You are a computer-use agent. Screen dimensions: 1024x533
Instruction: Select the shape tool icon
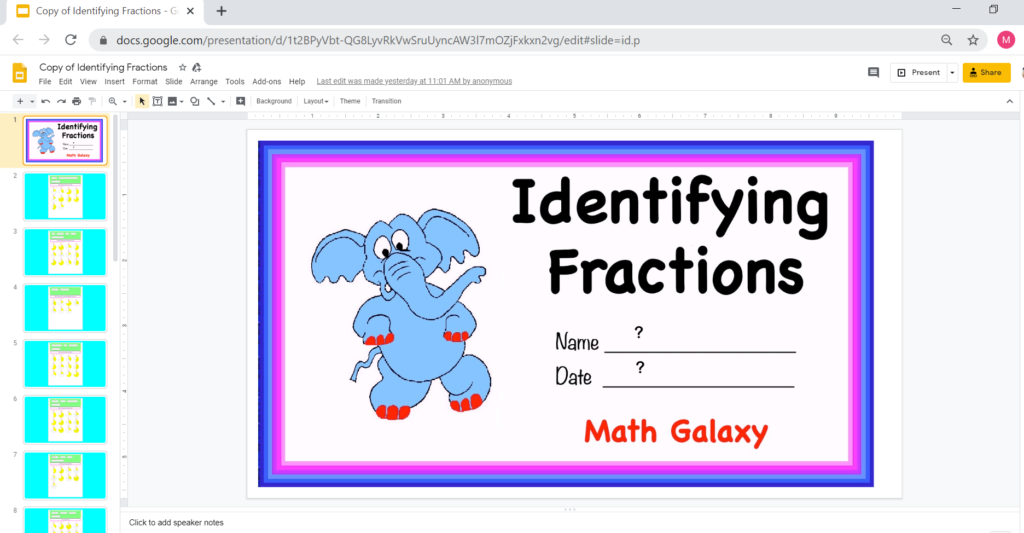click(195, 101)
